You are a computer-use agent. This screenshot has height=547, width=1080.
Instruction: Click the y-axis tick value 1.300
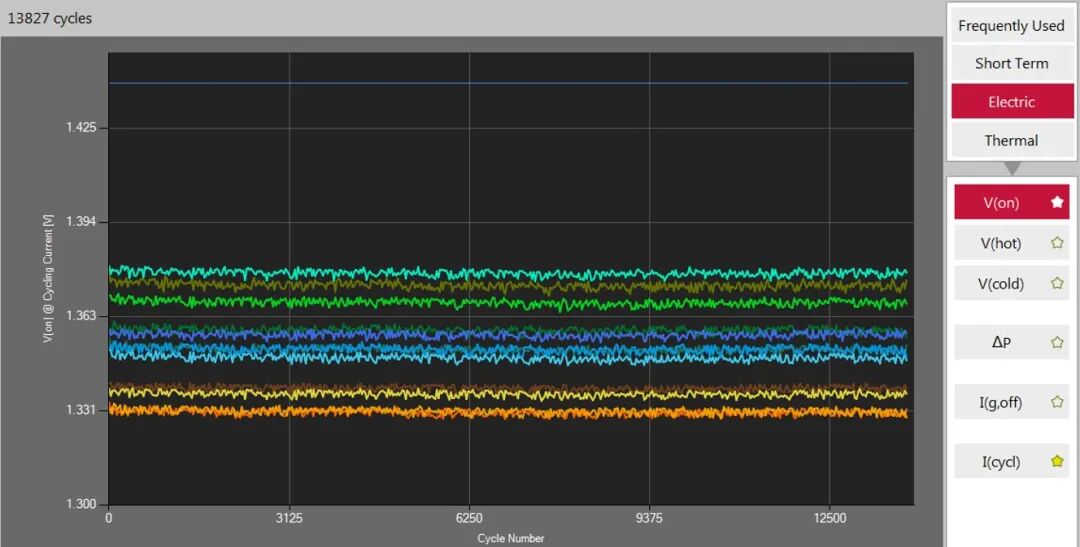[x=81, y=504]
